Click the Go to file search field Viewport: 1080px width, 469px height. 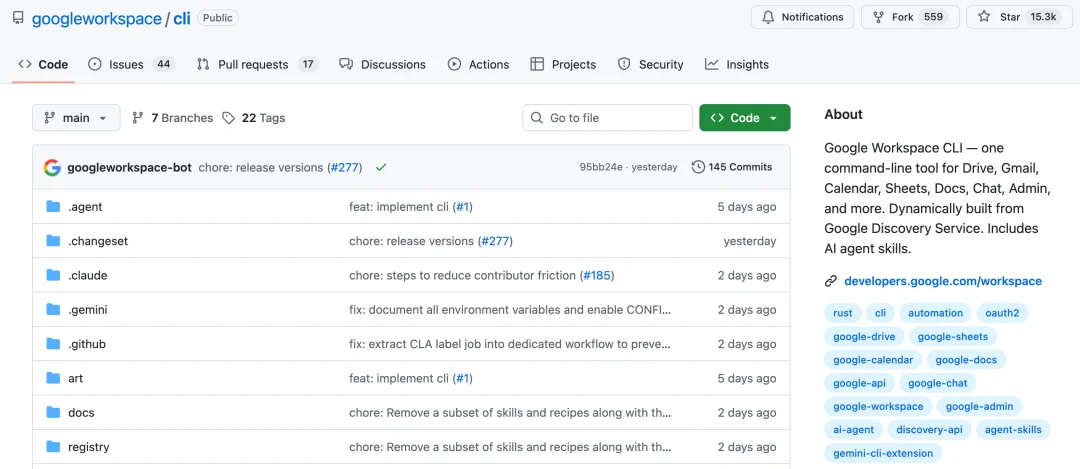(x=607, y=118)
